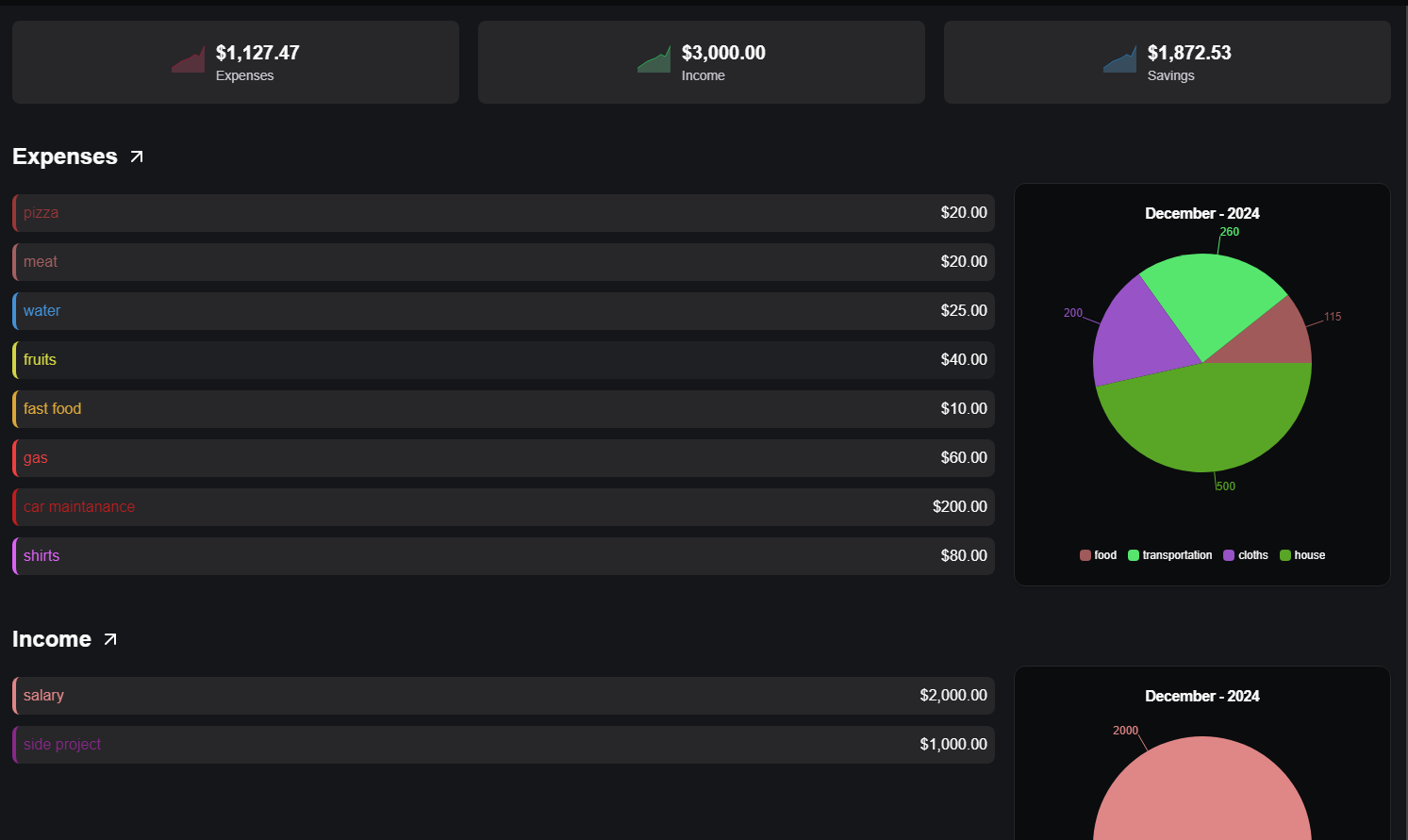The image size is (1408, 840).
Task: Select the salary income row
Action: point(504,696)
